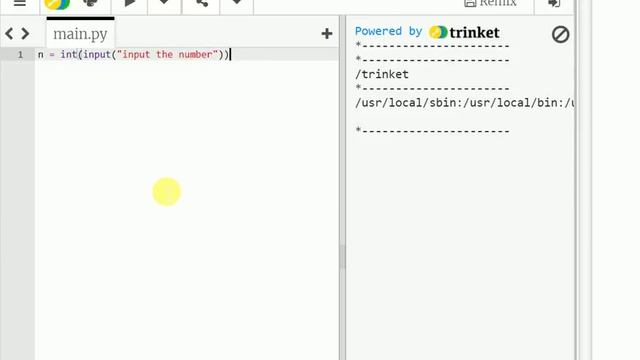
Task: Click the Remix button
Action: 491,3
